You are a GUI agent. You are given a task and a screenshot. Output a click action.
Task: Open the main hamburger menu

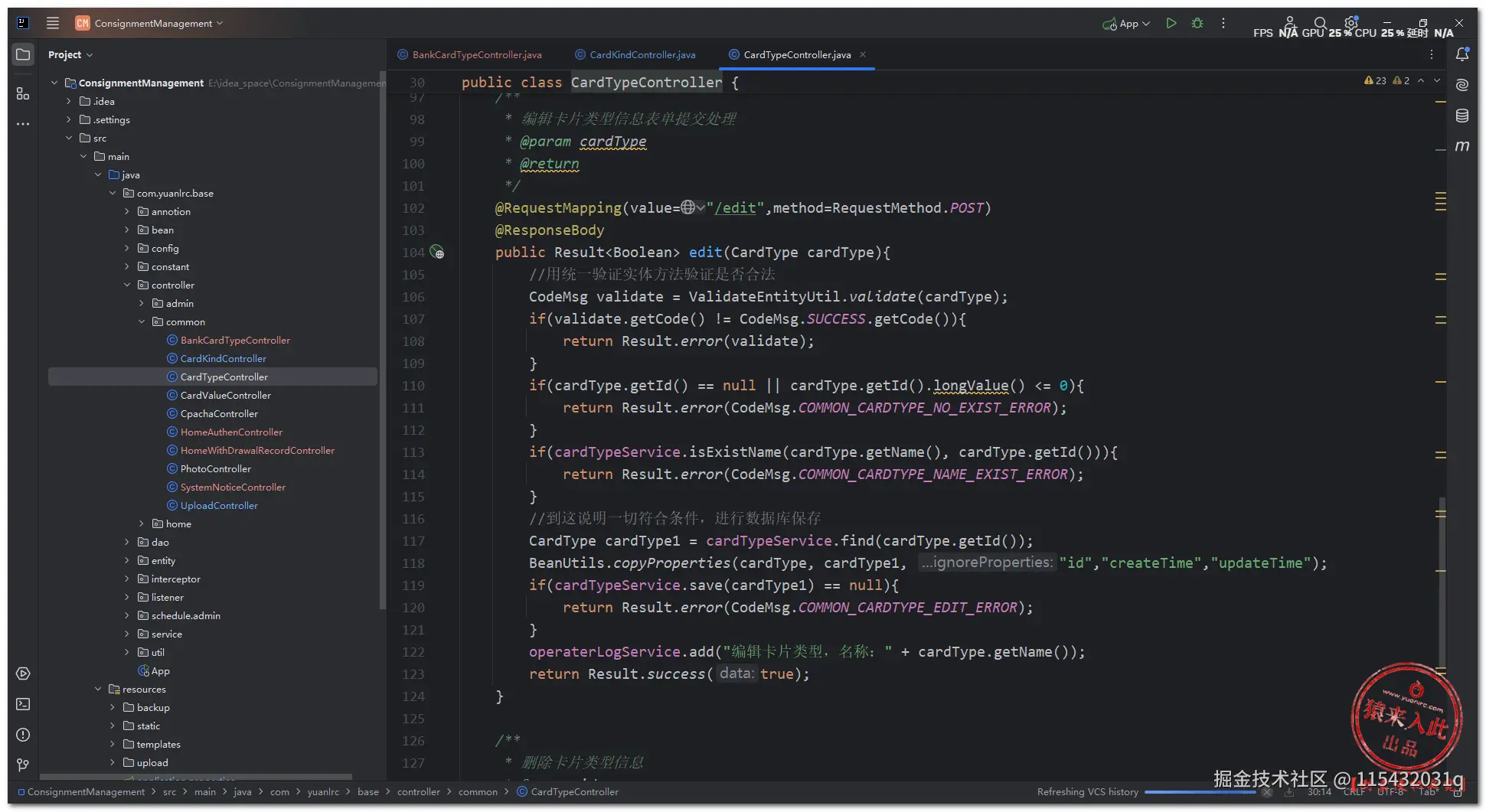pos(53,23)
